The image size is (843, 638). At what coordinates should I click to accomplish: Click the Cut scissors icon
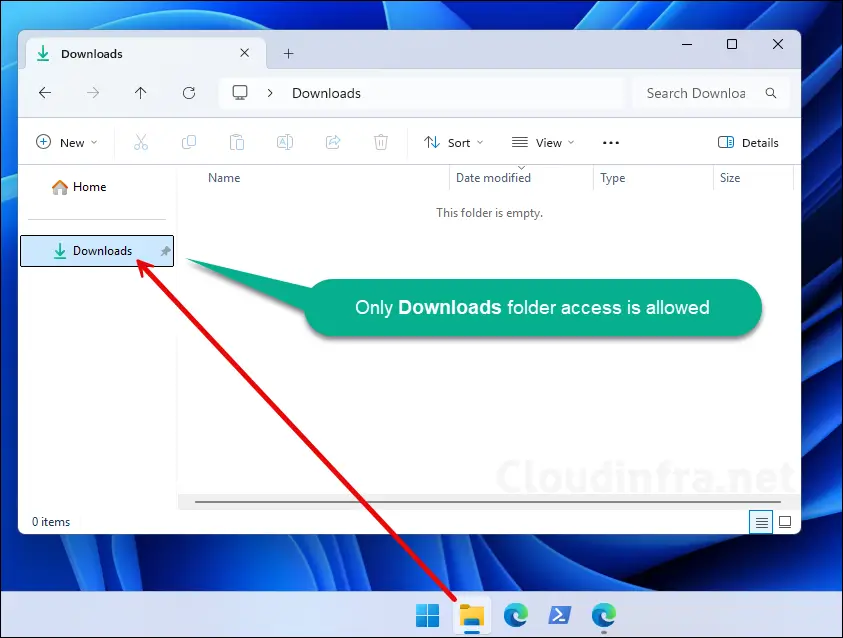tap(140, 143)
